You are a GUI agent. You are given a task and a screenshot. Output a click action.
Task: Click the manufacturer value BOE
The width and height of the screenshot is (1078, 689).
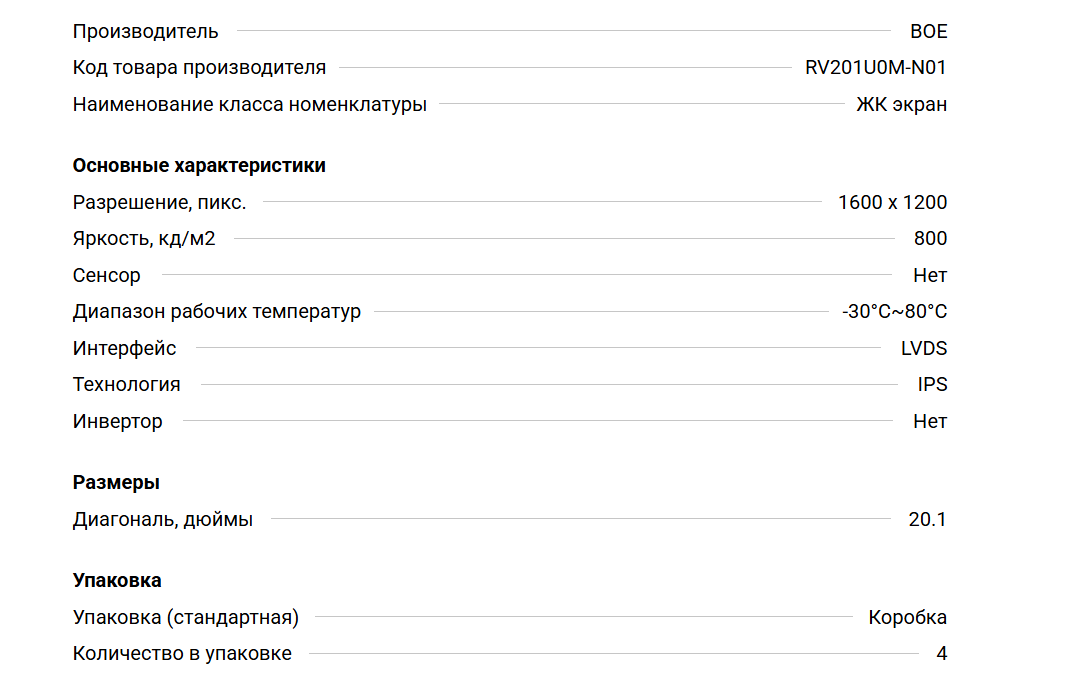[928, 31]
